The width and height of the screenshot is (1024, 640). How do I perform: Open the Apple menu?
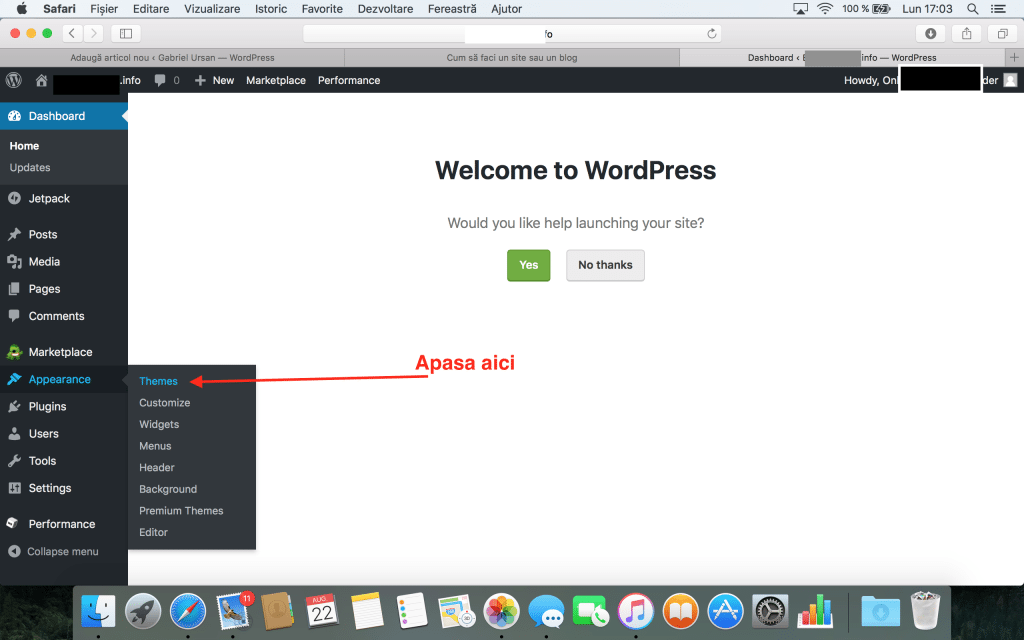coord(22,8)
